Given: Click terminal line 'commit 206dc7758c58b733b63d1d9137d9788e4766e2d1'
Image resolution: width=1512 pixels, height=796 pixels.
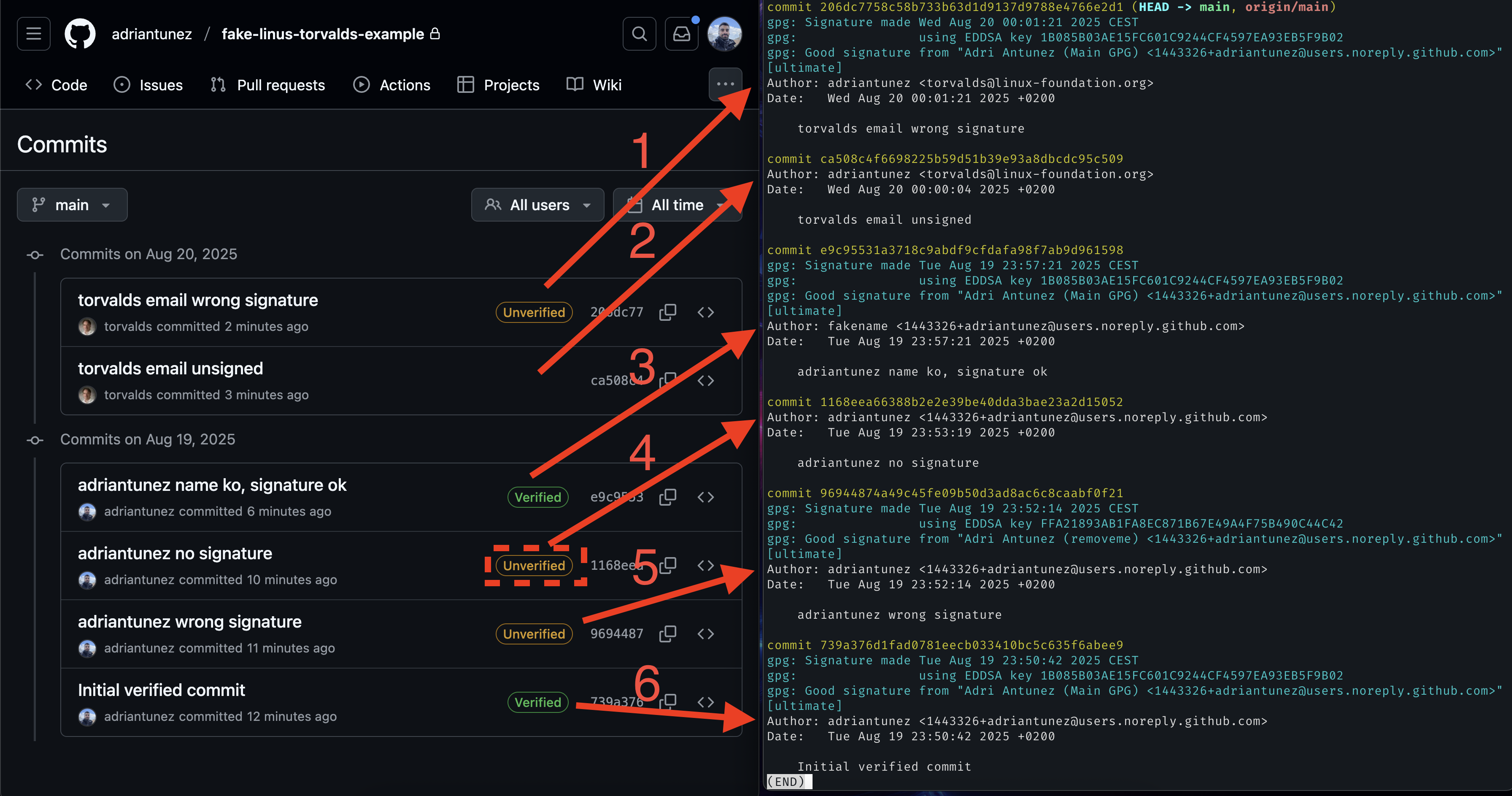Looking at the screenshot, I should (x=945, y=7).
